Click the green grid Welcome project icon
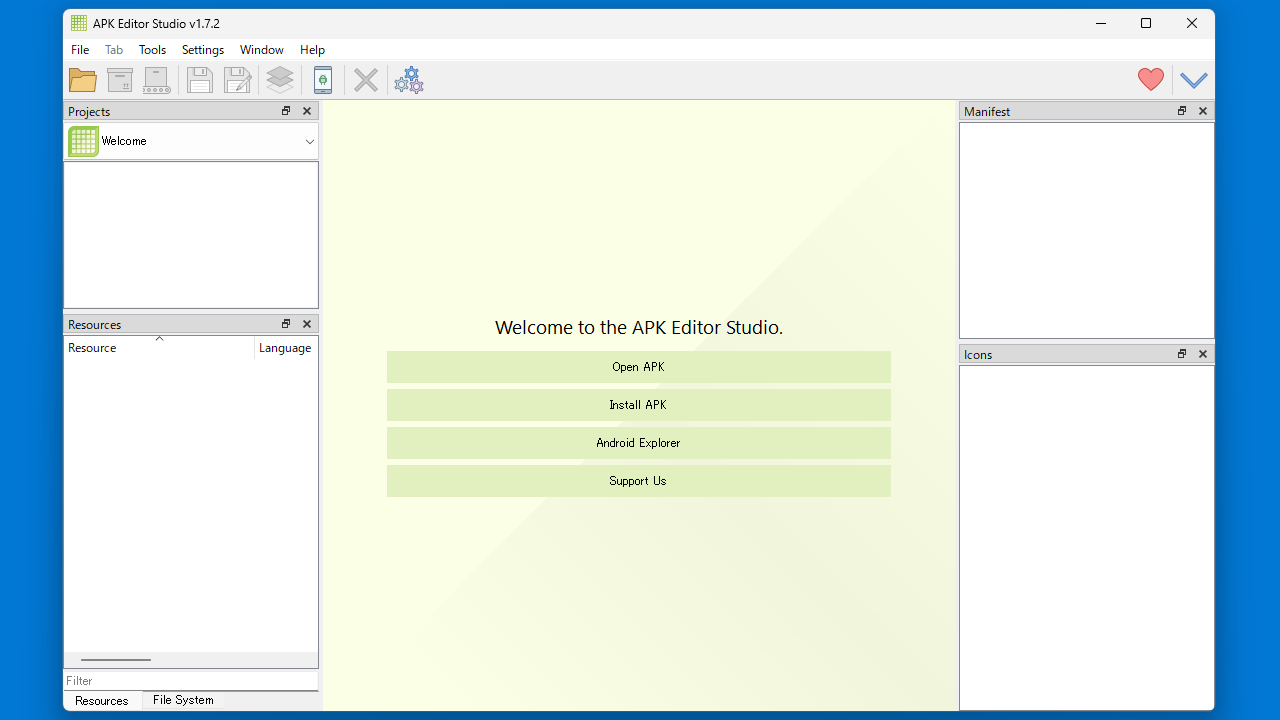This screenshot has height=720, width=1280. point(83,141)
